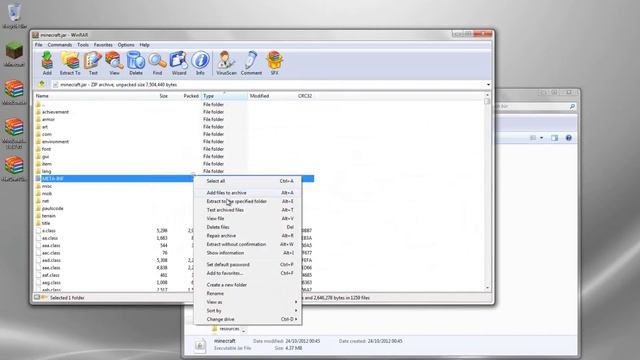Choose Add files to archive
This screenshot has height=360, width=640.
tap(248, 193)
